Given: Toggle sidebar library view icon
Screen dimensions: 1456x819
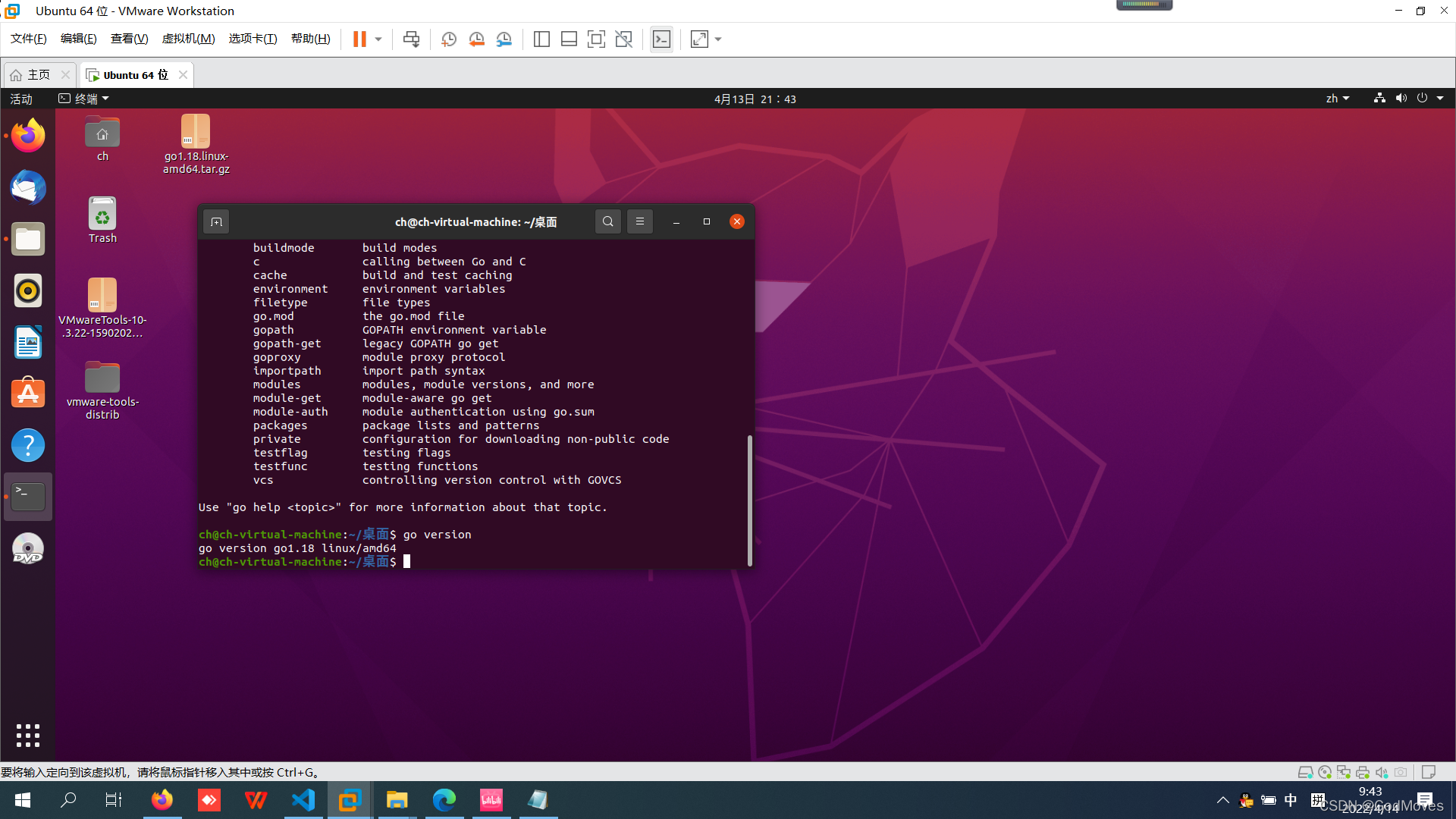Looking at the screenshot, I should (x=541, y=39).
